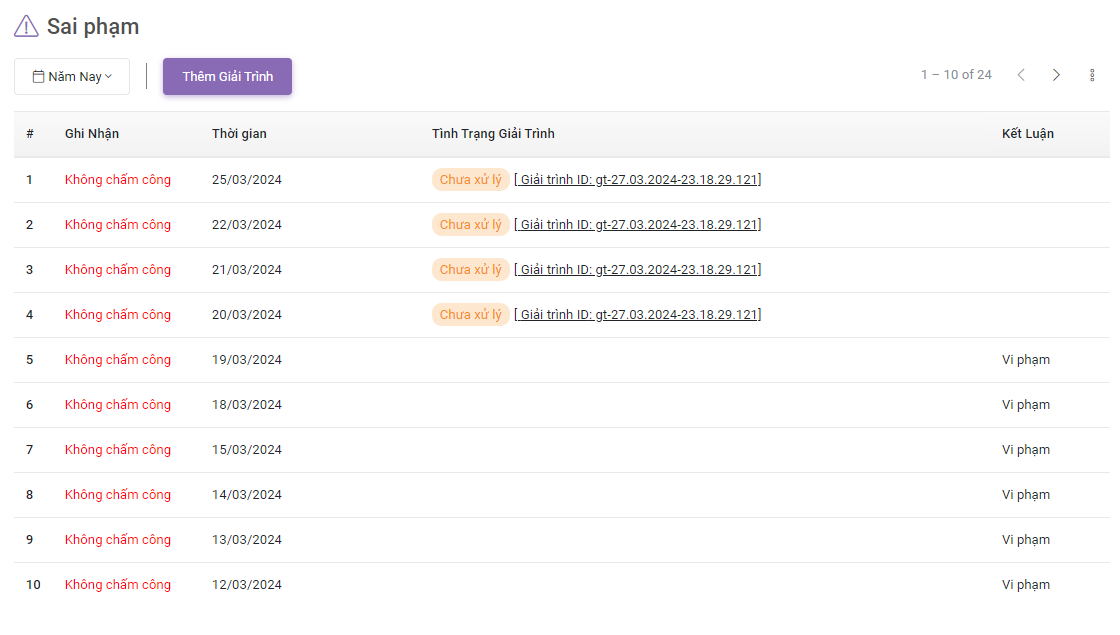Screen dimensions: 1120x635
Task: Click Chưa xử lý badge in row 3
Action: click(470, 270)
